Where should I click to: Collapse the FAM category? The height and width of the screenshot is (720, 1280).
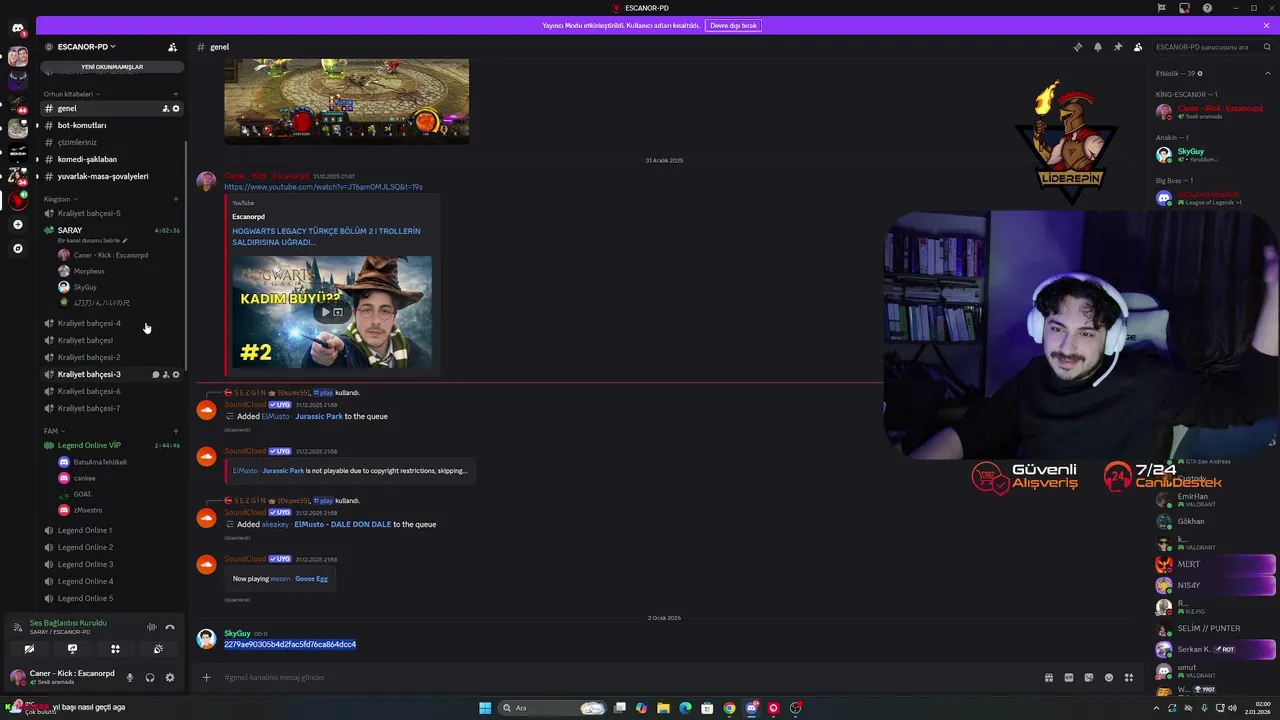[52, 431]
